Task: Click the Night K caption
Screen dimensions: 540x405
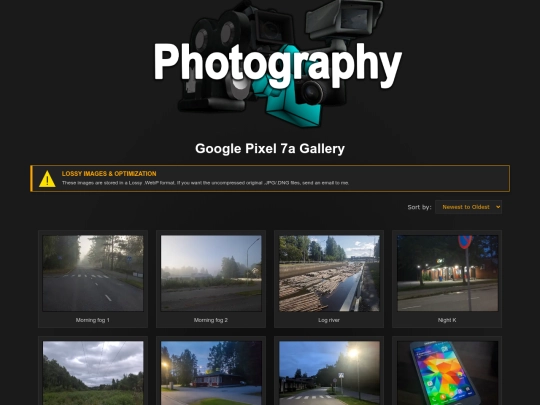Action: (447, 320)
